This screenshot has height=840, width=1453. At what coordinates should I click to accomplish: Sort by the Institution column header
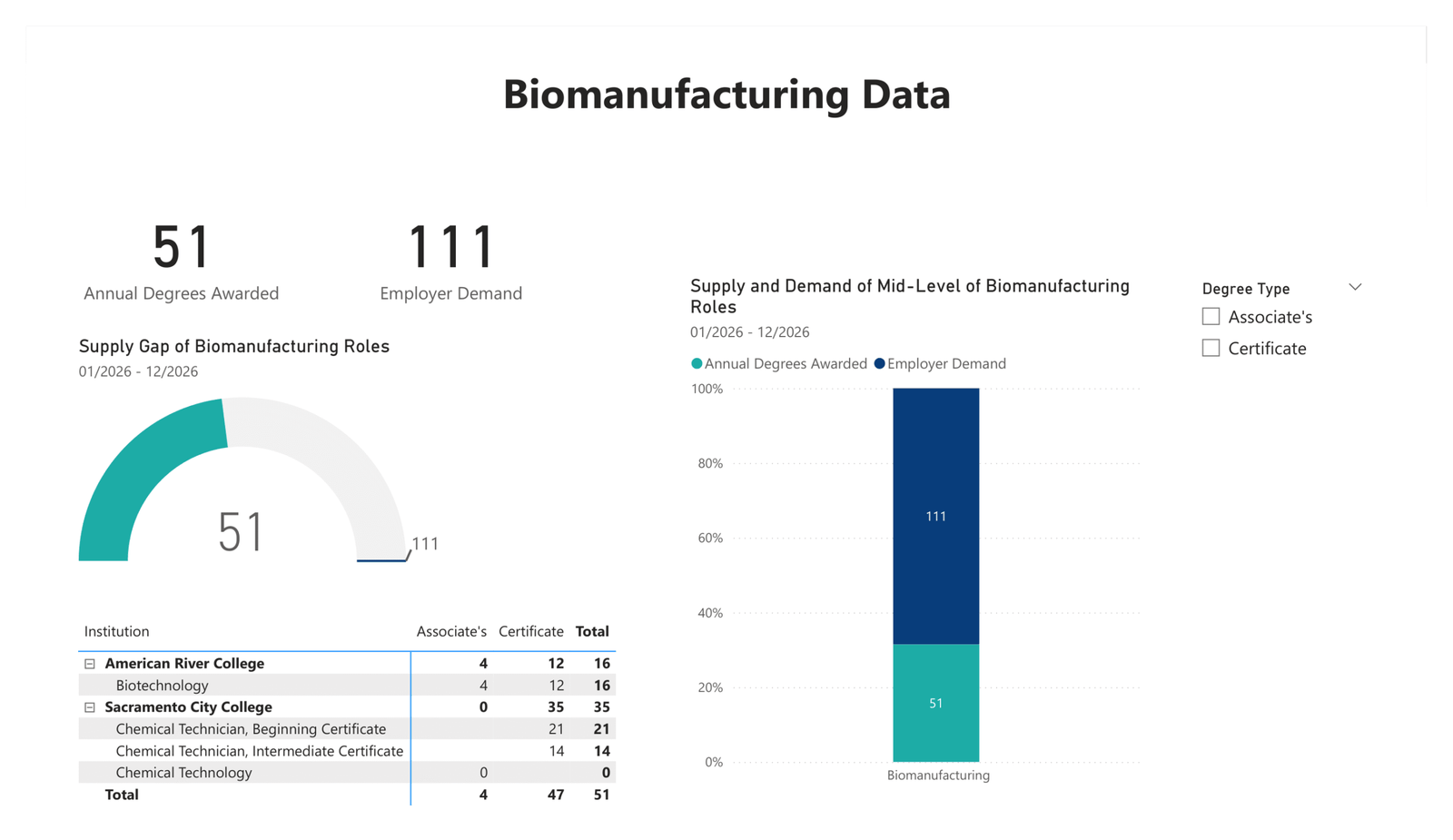click(117, 632)
